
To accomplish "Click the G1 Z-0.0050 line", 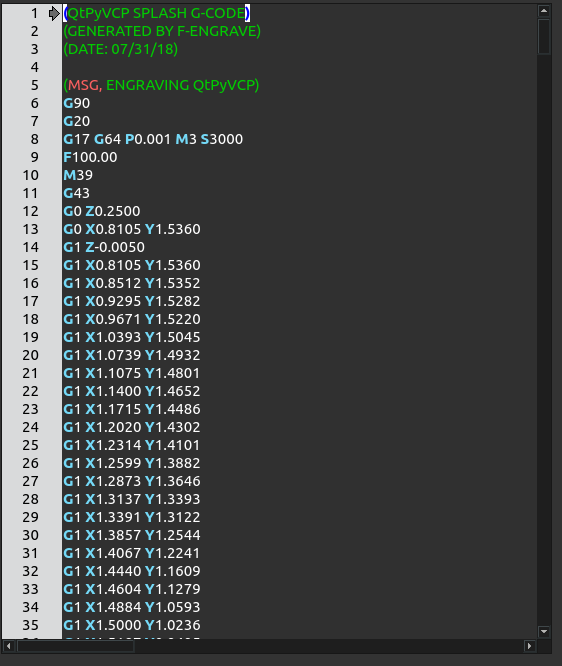I will click(x=104, y=247).
